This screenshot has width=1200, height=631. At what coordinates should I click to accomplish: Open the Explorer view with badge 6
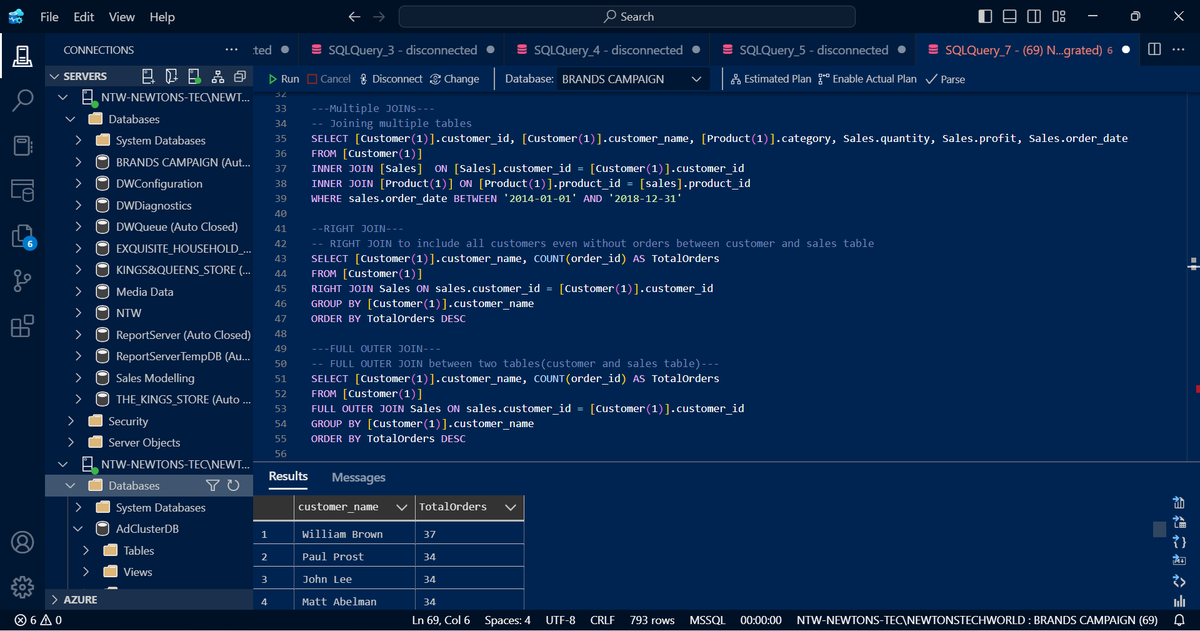22,236
